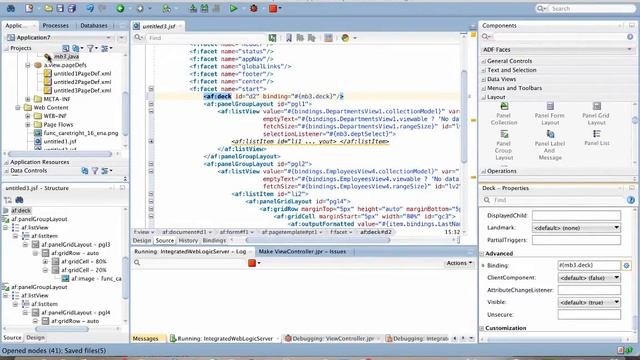Image resolution: width=640 pixels, height=360 pixels.
Task: Toggle bookmark icon in editor toolbar
Action: click(289, 38)
